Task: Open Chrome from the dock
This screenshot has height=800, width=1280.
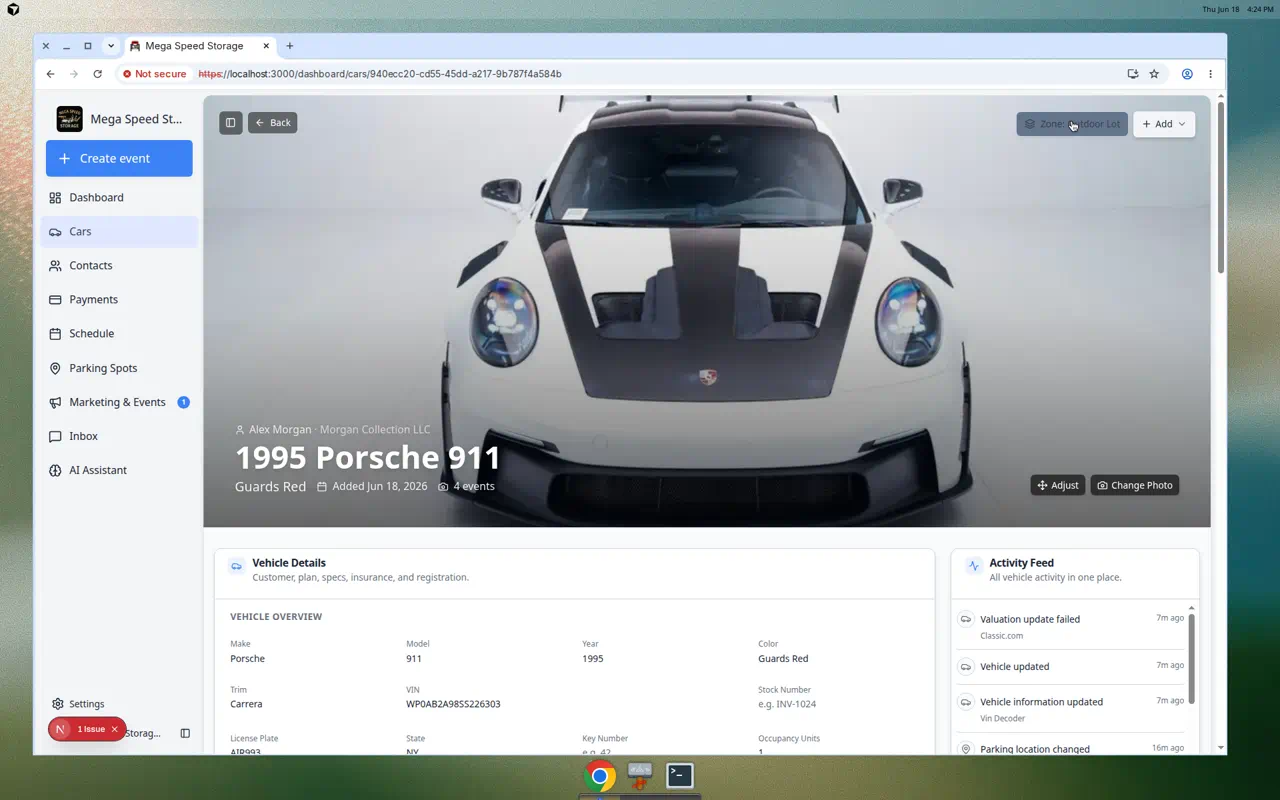Action: click(x=600, y=775)
